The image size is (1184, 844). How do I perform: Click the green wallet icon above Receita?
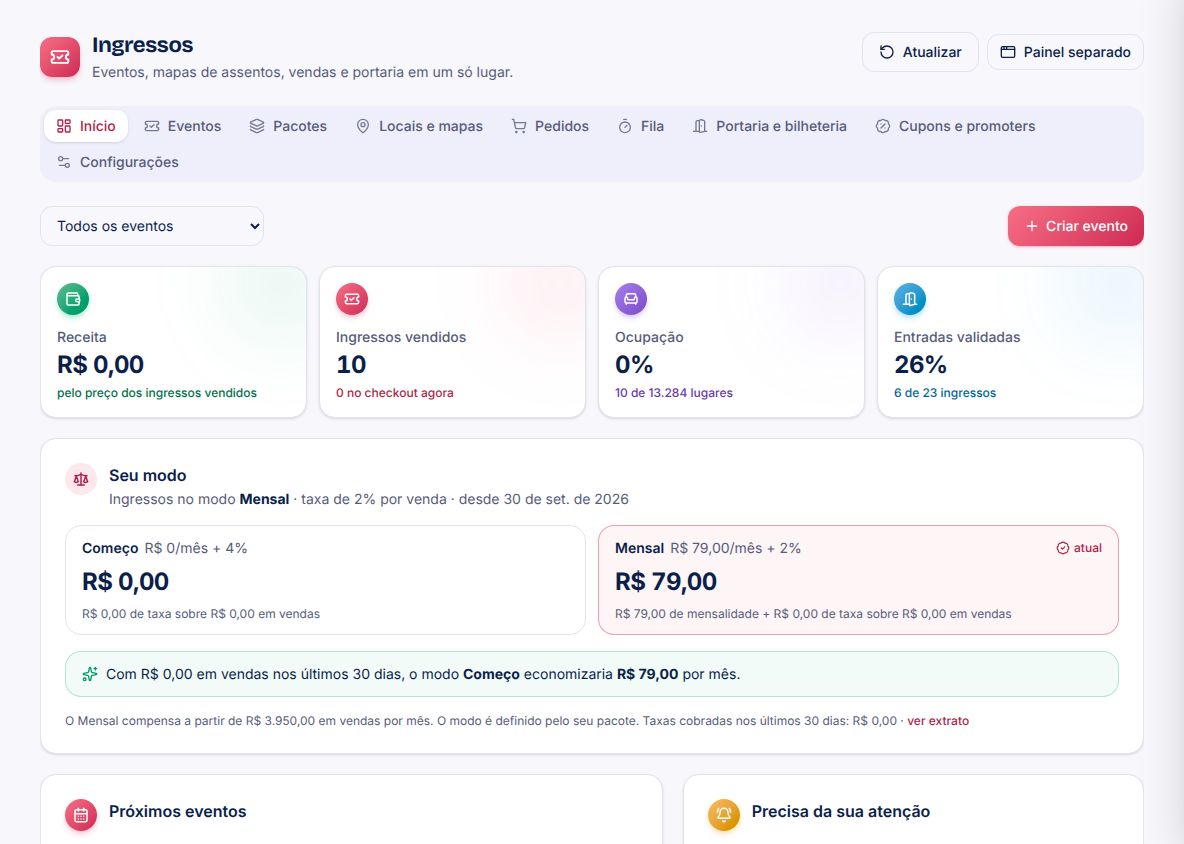click(73, 299)
